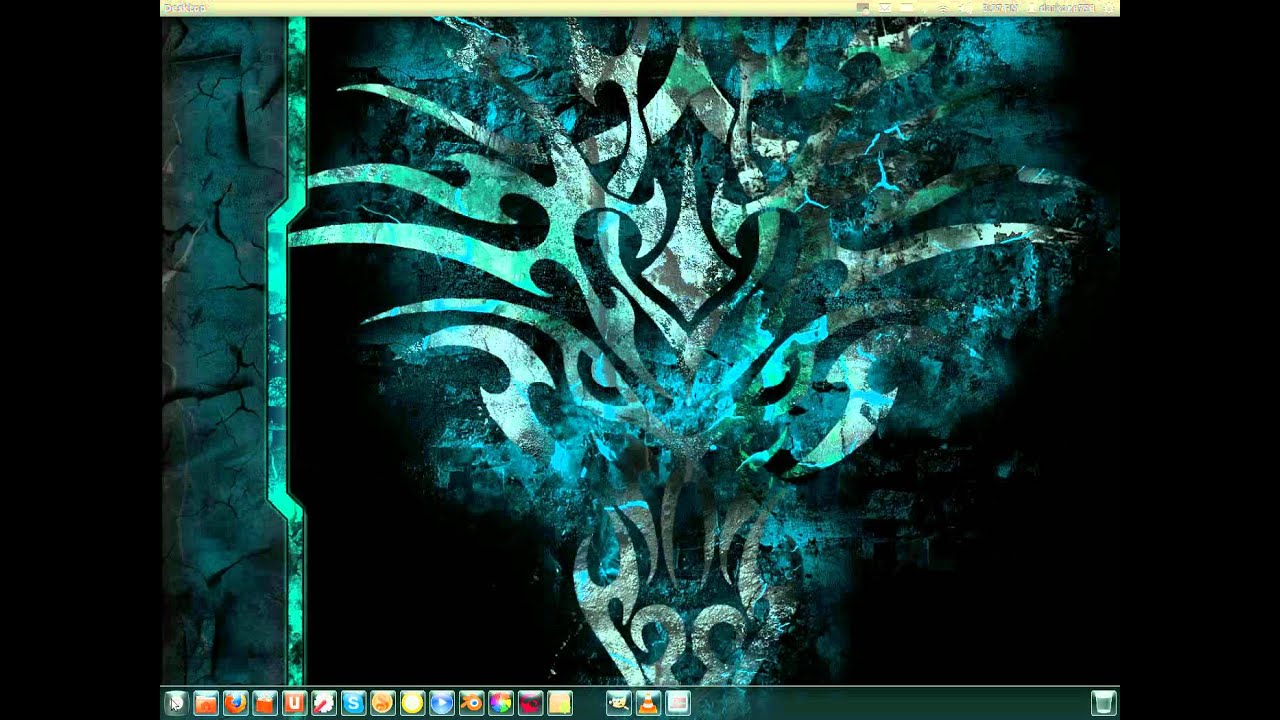
Task: Launch GIMP from the dock
Action: 619,703
